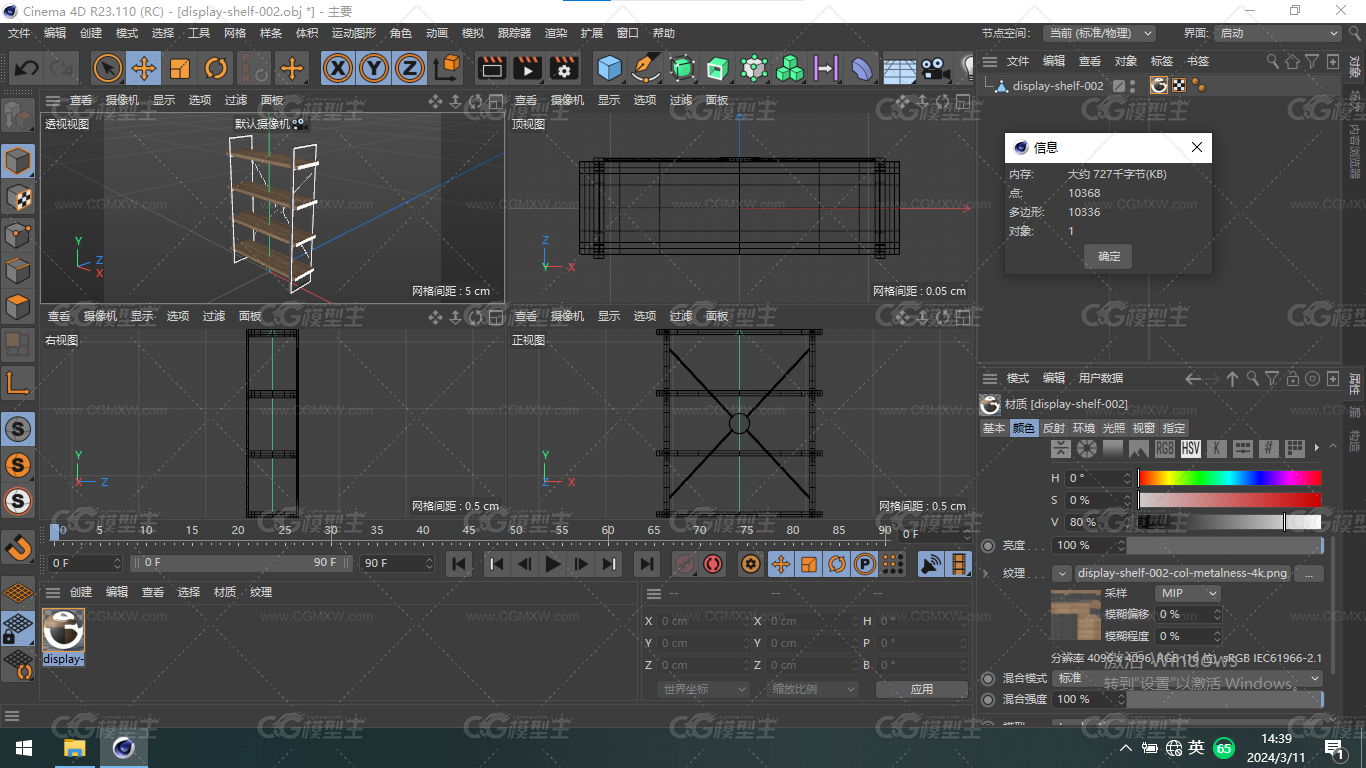Open the 渲染 menu
This screenshot has height=768, width=1366.
tap(556, 33)
